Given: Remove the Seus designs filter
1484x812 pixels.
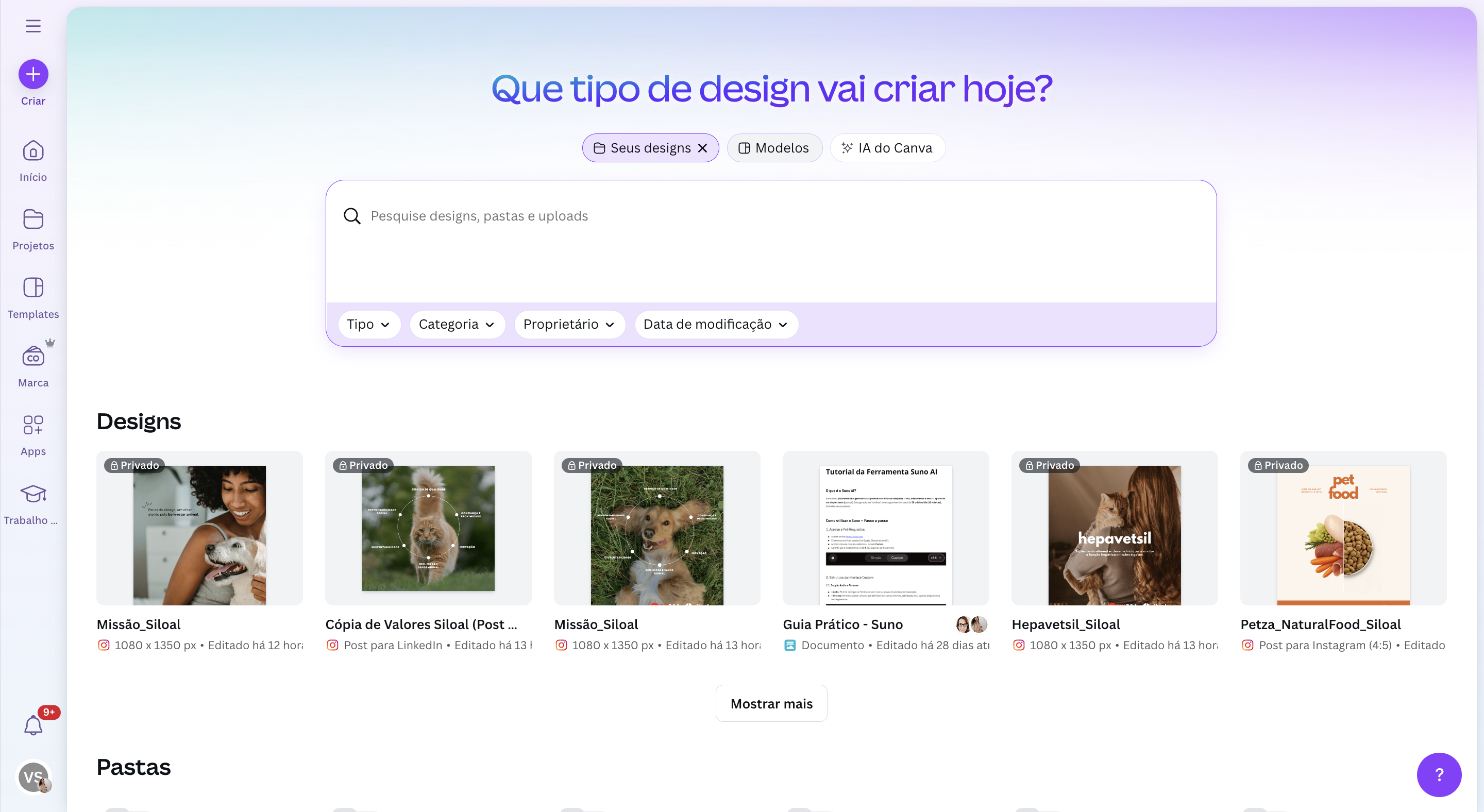Looking at the screenshot, I should pos(702,148).
